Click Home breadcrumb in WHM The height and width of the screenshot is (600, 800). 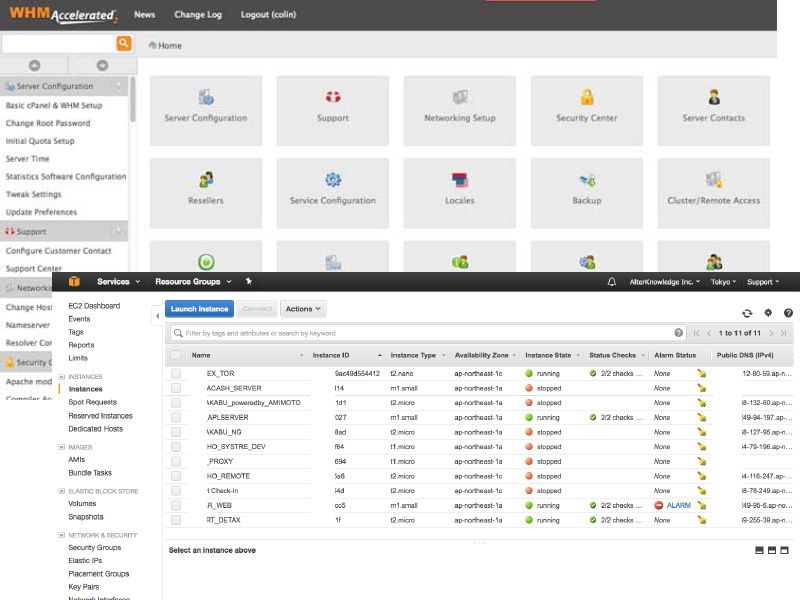pyautogui.click(x=170, y=45)
